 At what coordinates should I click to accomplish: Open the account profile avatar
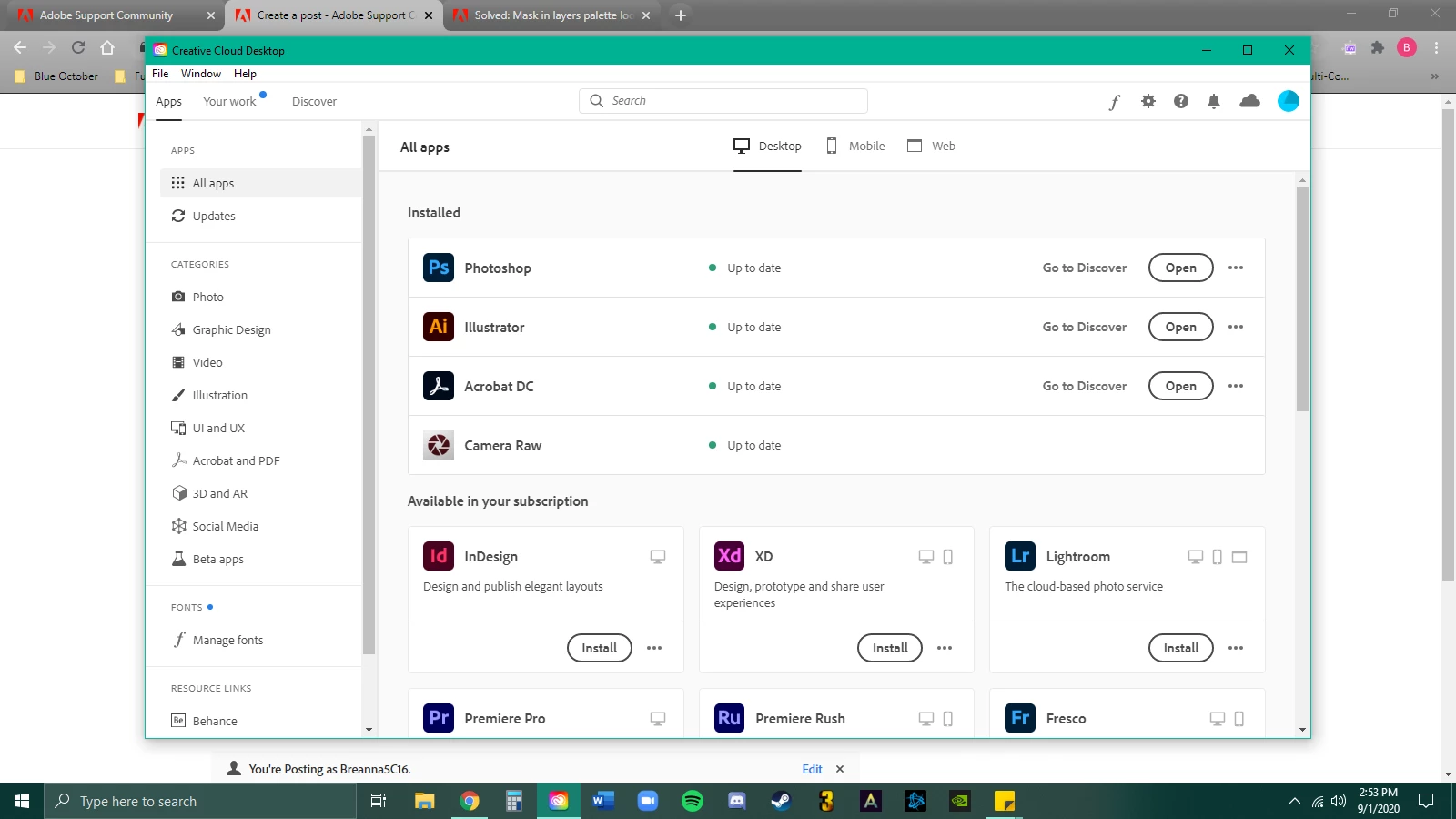pos(1289,101)
